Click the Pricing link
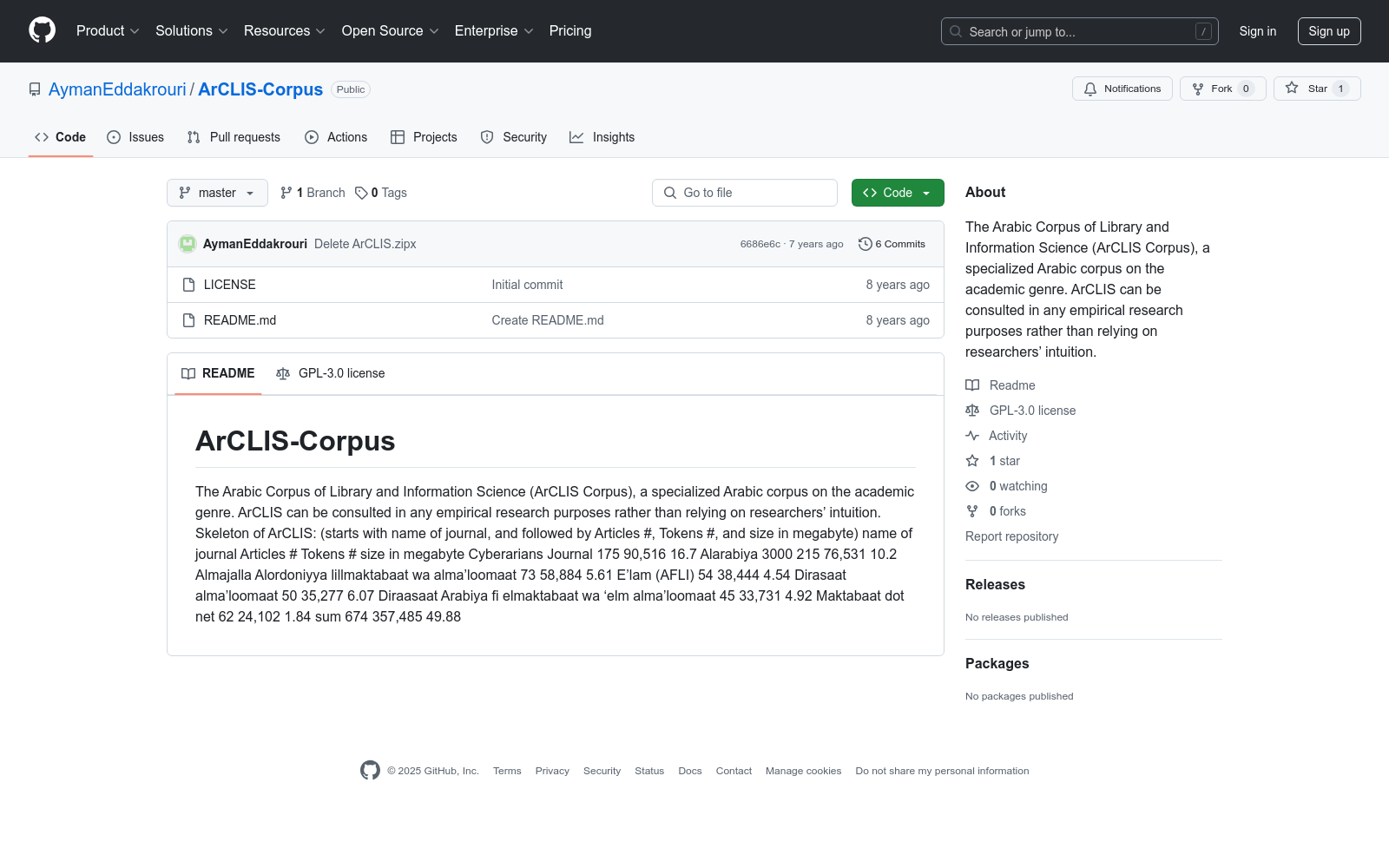Viewport: 1389px width, 868px height. (570, 31)
